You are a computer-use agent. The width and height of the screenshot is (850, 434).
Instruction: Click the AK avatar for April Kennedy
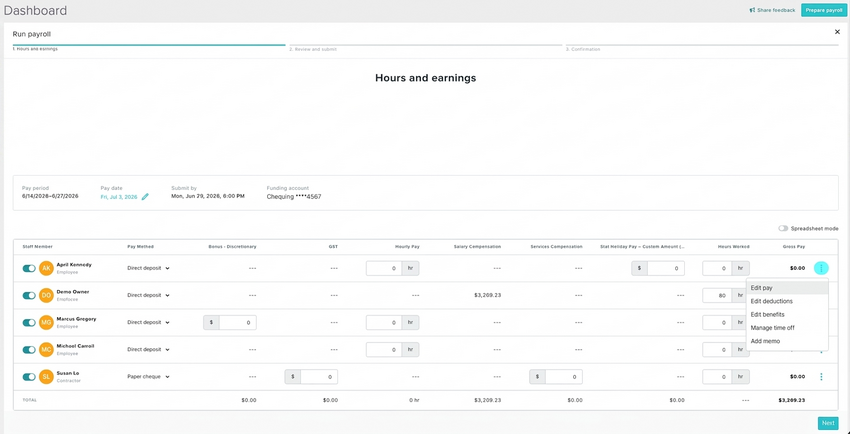coord(46,268)
